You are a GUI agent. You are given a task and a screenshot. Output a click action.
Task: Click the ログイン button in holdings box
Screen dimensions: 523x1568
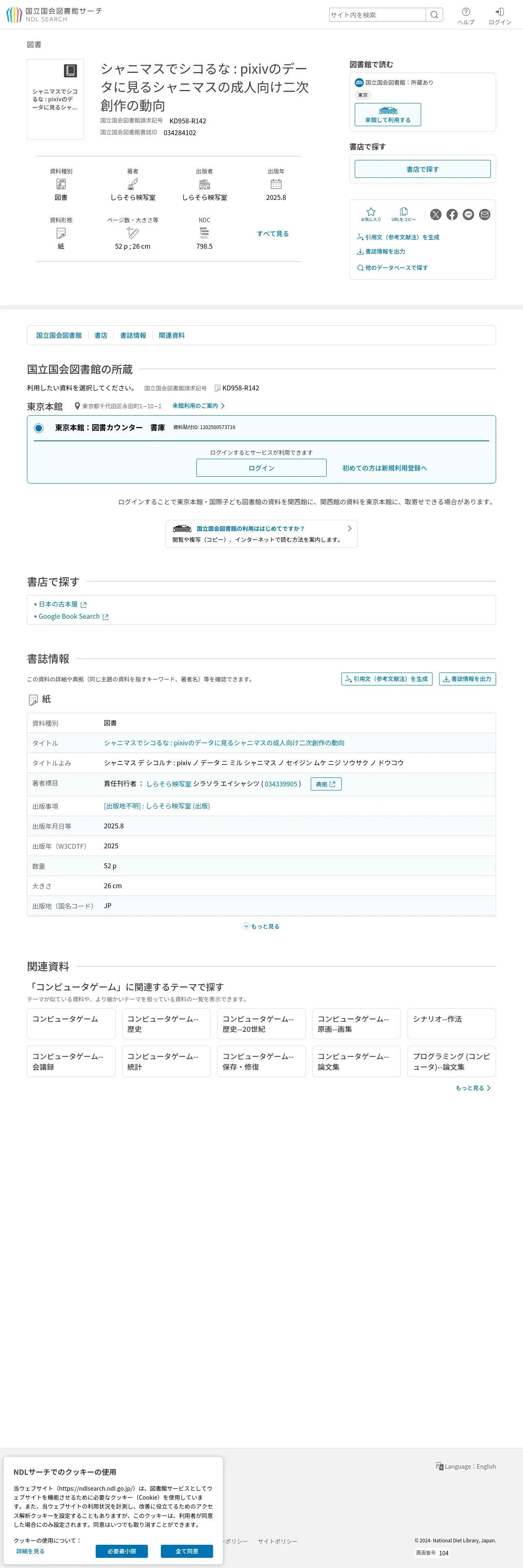coord(261,468)
